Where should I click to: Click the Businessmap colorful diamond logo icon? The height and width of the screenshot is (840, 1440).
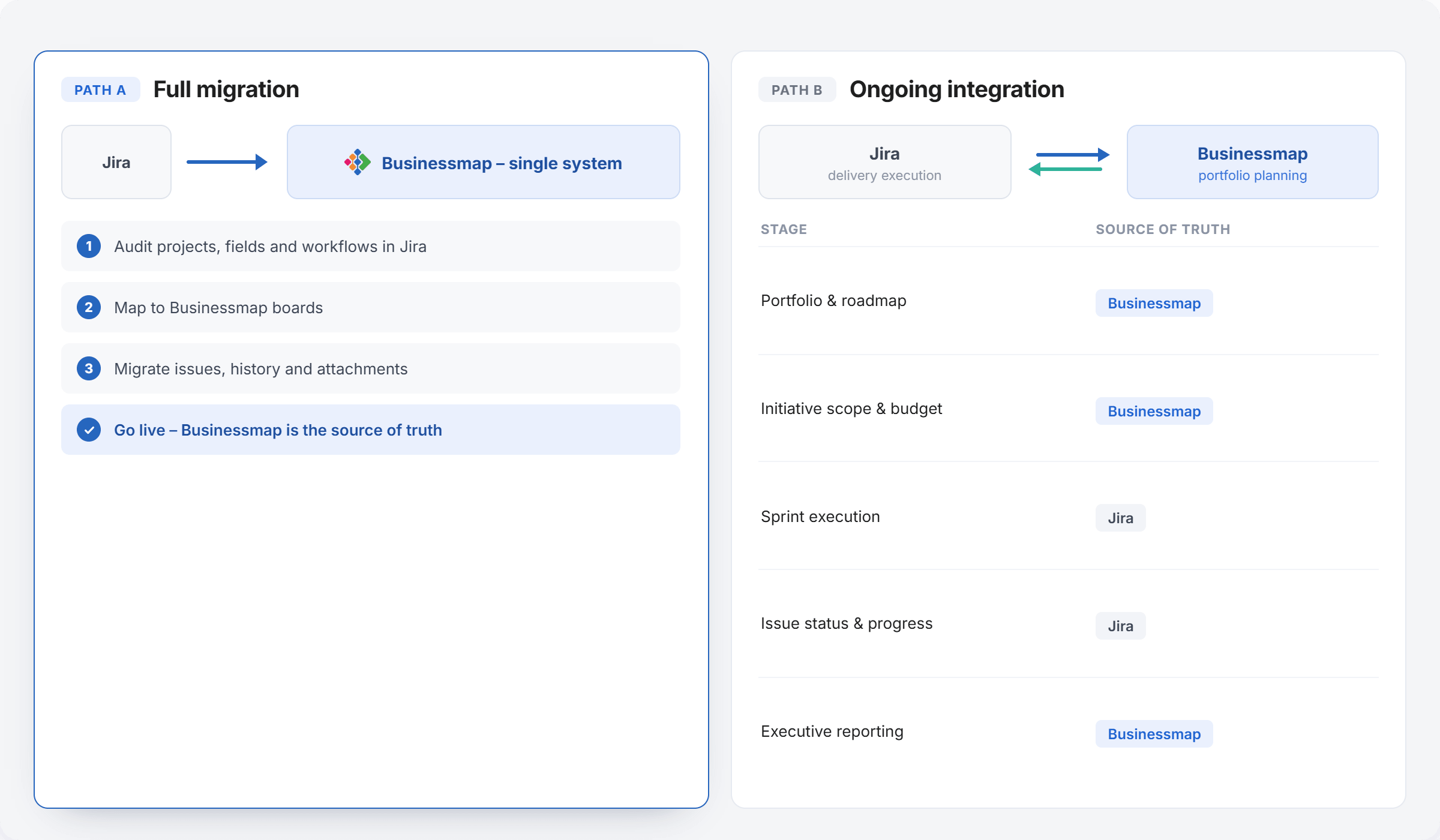[x=358, y=162]
